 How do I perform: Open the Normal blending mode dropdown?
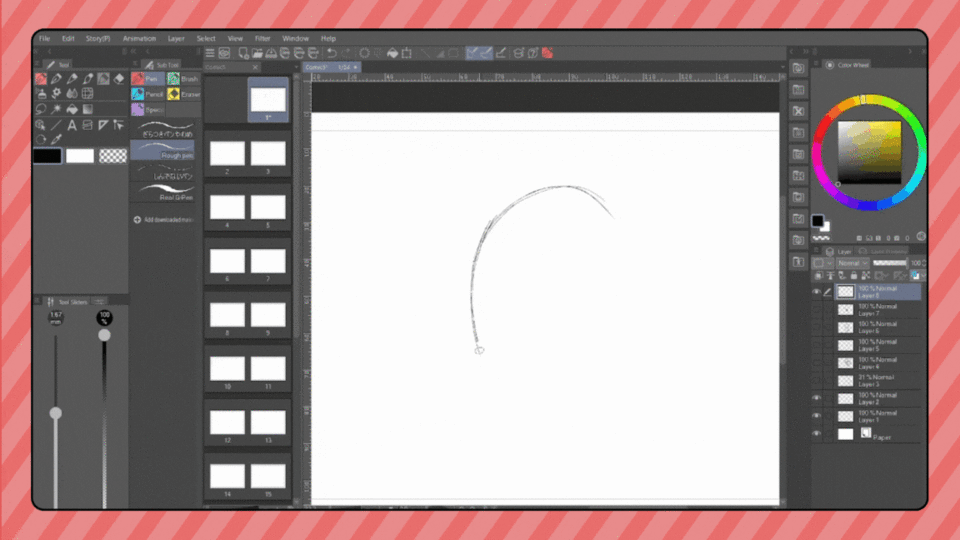[852, 263]
